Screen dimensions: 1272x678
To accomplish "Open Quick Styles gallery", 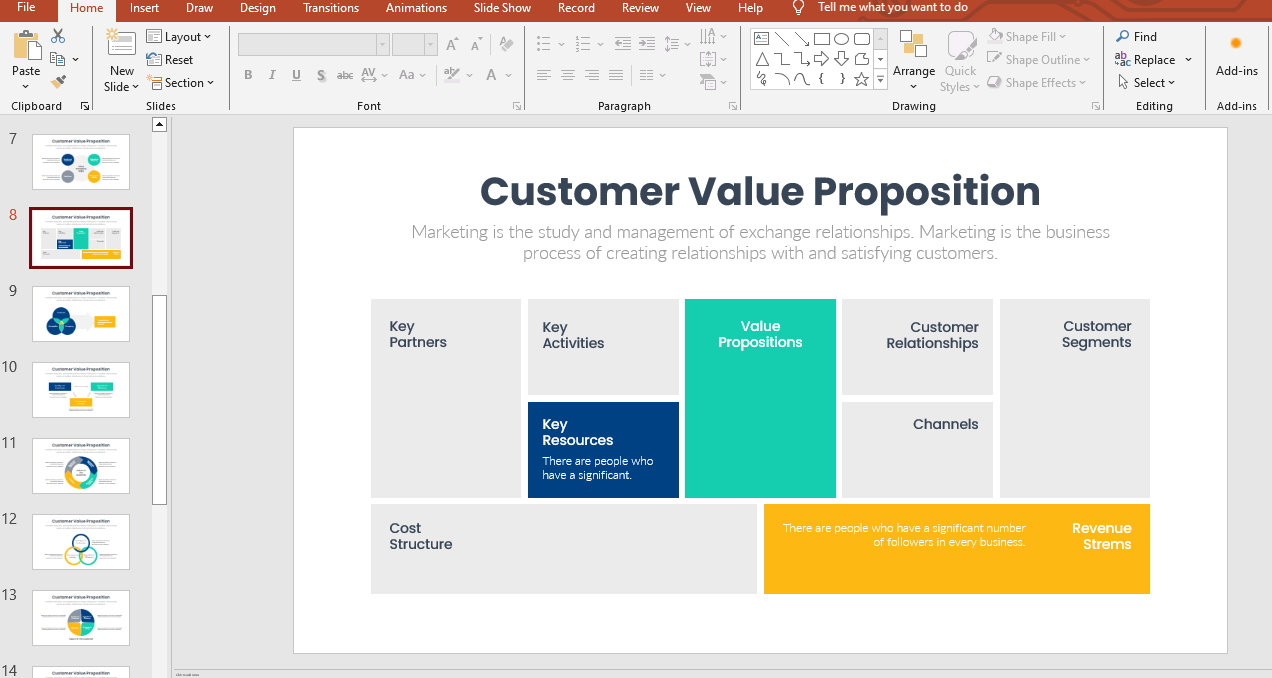I will click(960, 60).
